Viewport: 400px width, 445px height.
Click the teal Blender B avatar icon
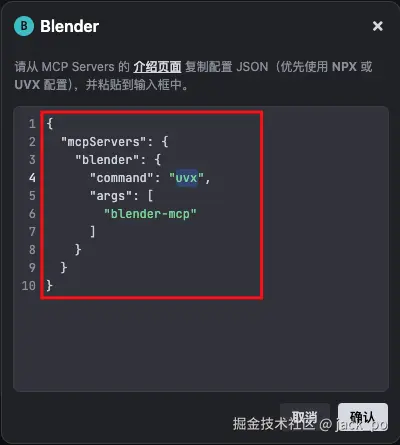coord(24,26)
